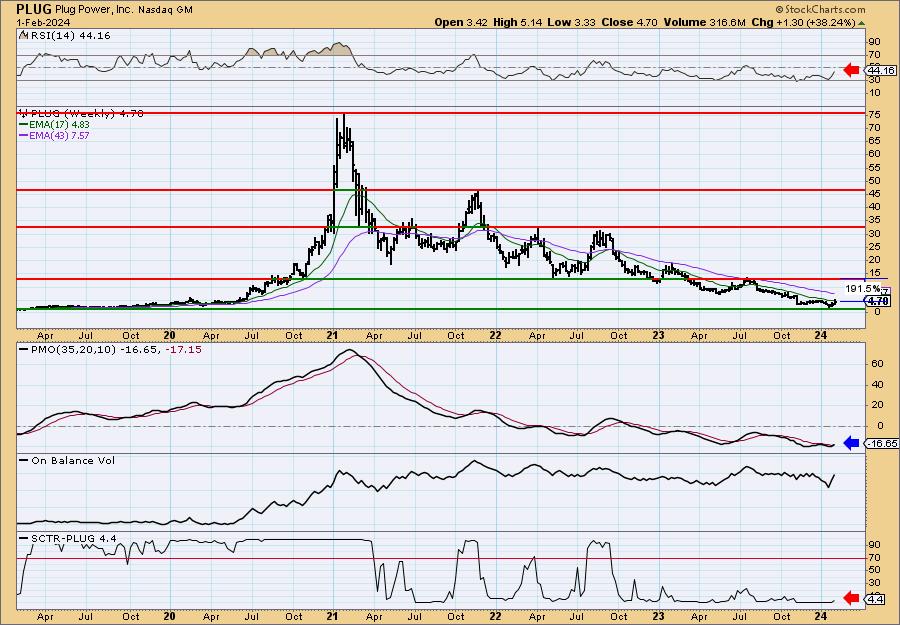
Task: Click the On Balance Vol label
Action: 72,460
